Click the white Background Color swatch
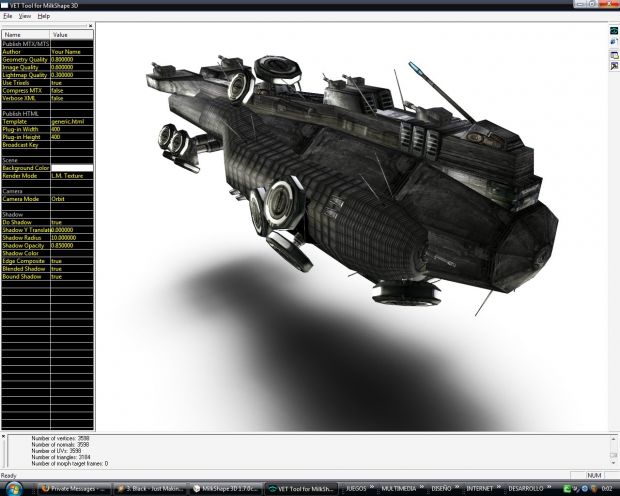 (x=72, y=168)
